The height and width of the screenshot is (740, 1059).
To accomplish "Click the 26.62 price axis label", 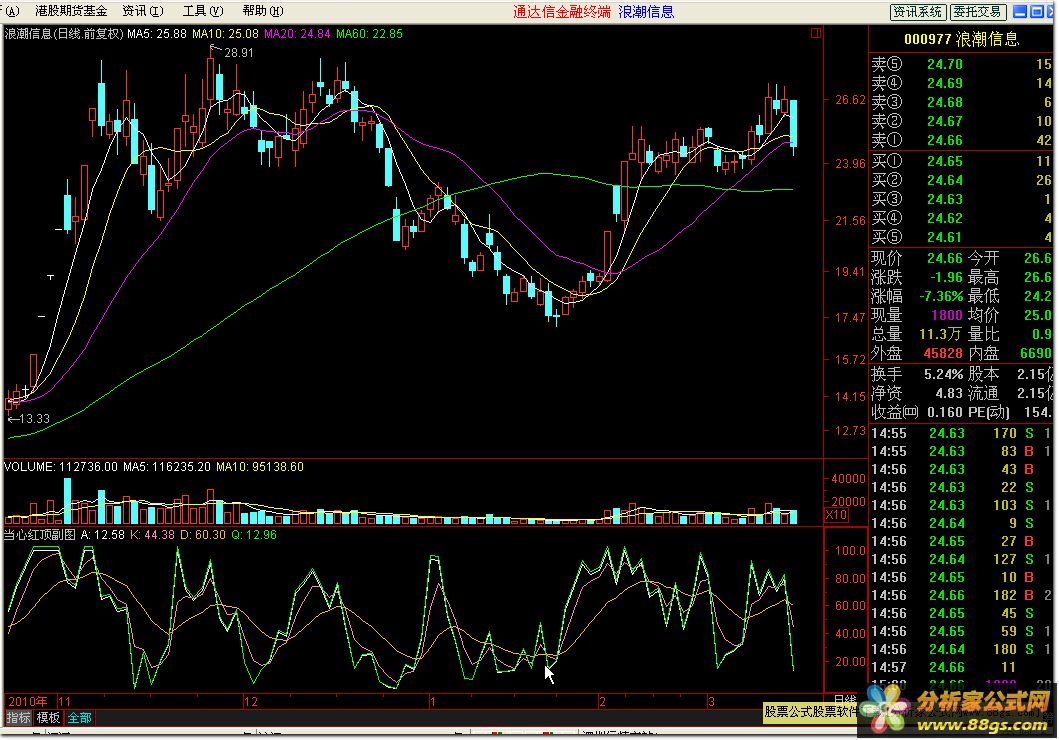I will pyautogui.click(x=850, y=100).
